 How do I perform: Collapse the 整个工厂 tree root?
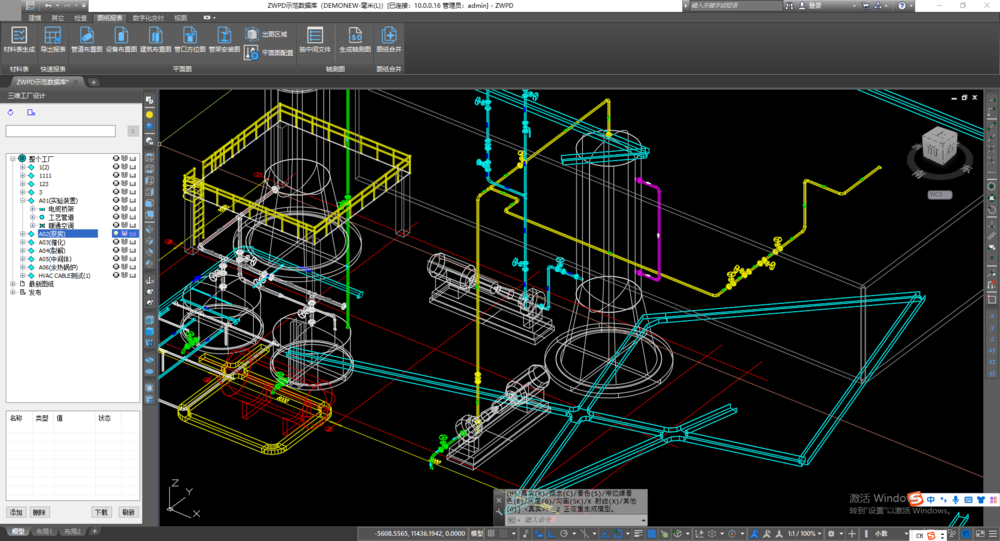tap(13, 158)
